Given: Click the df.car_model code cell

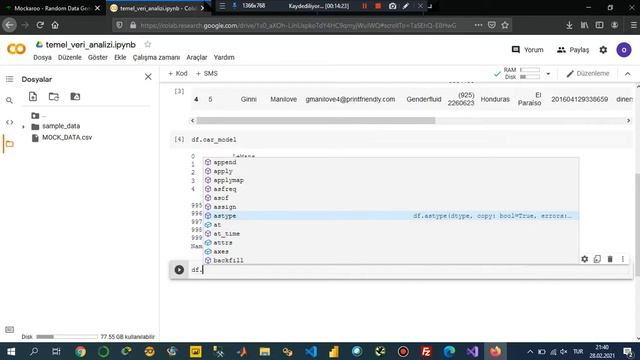Looking at the screenshot, I should (411, 140).
